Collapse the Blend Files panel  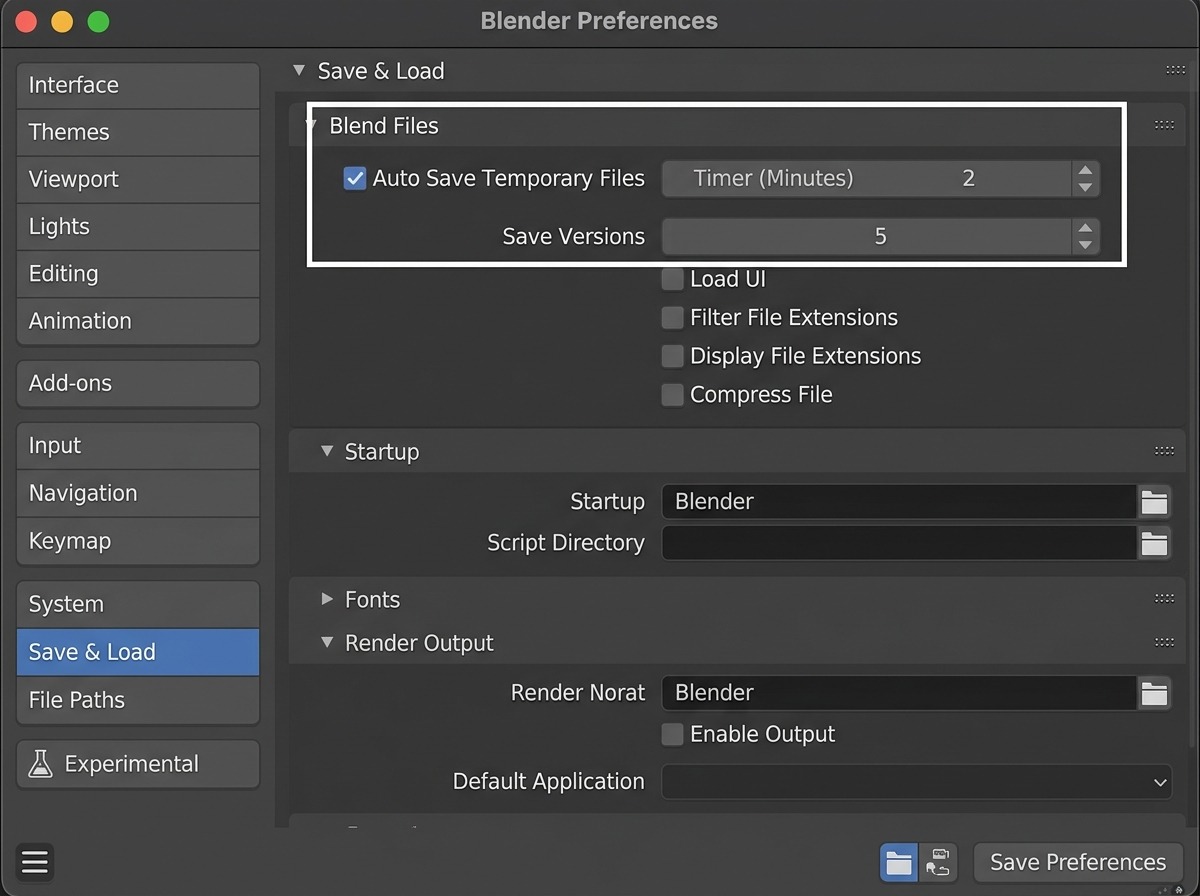click(312, 126)
